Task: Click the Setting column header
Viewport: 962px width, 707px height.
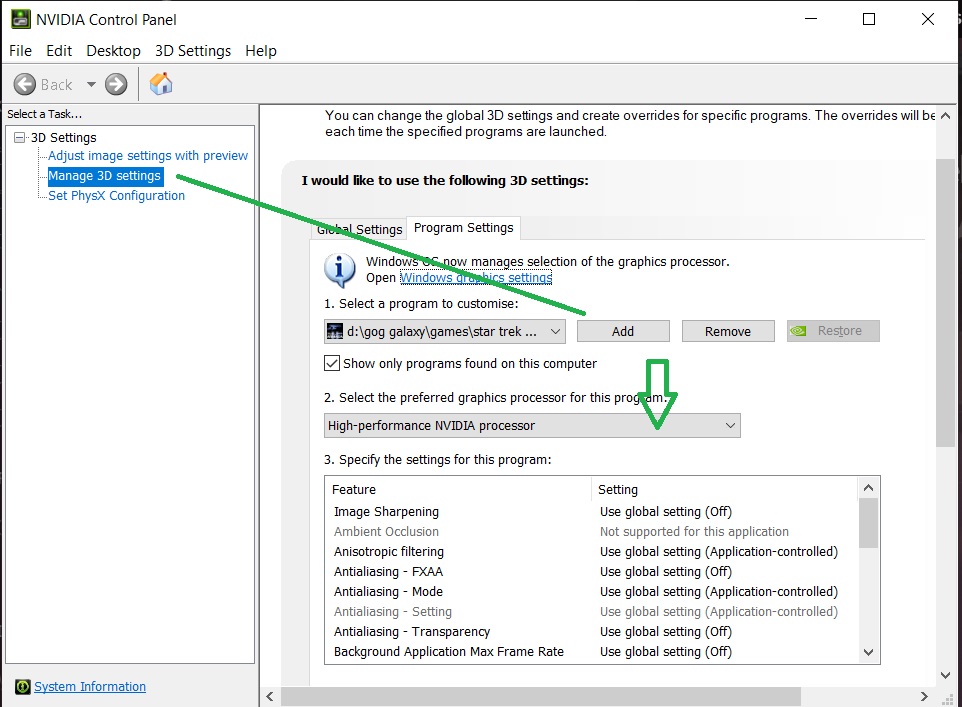Action: [x=724, y=490]
